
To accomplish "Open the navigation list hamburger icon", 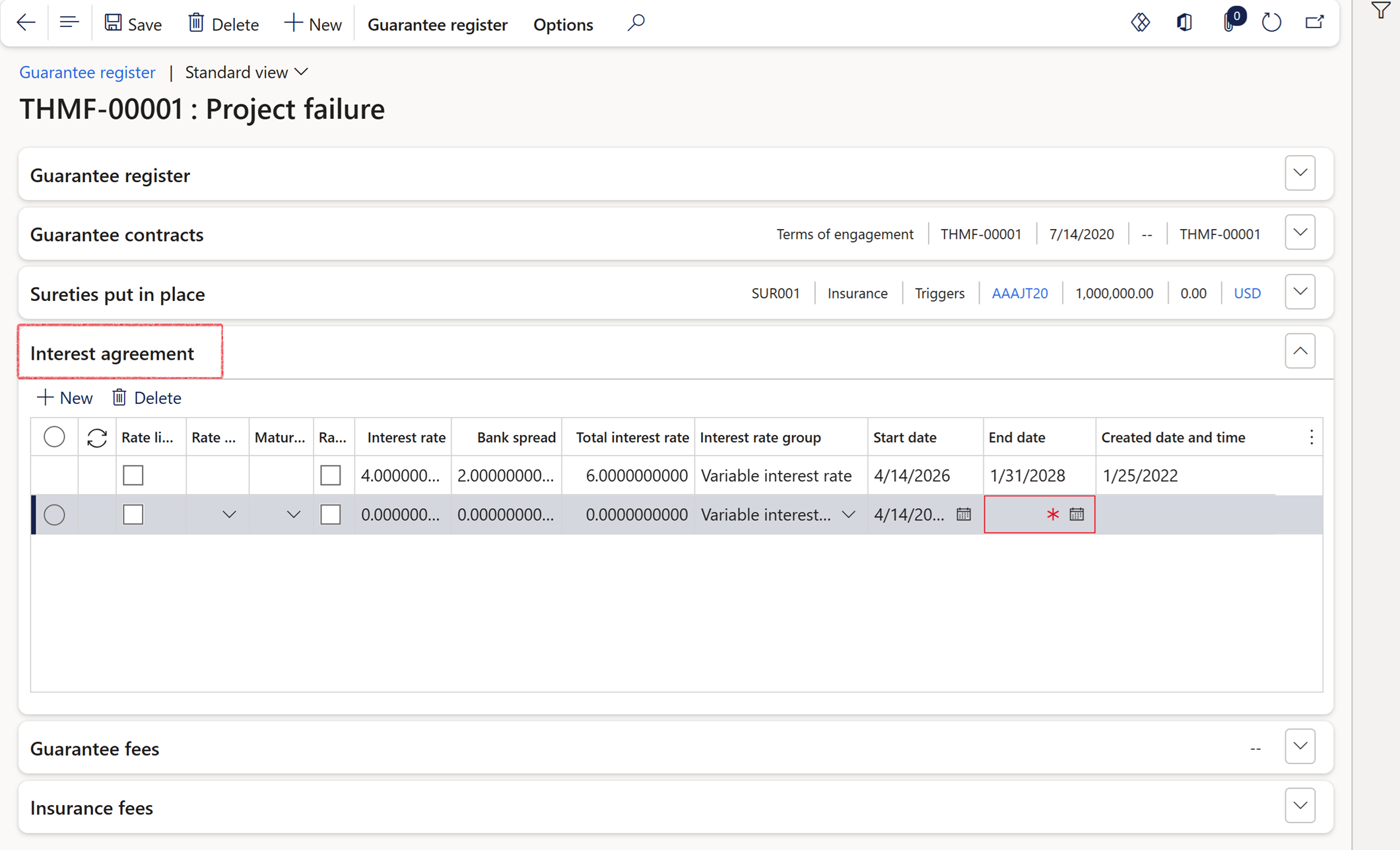I will click(69, 23).
